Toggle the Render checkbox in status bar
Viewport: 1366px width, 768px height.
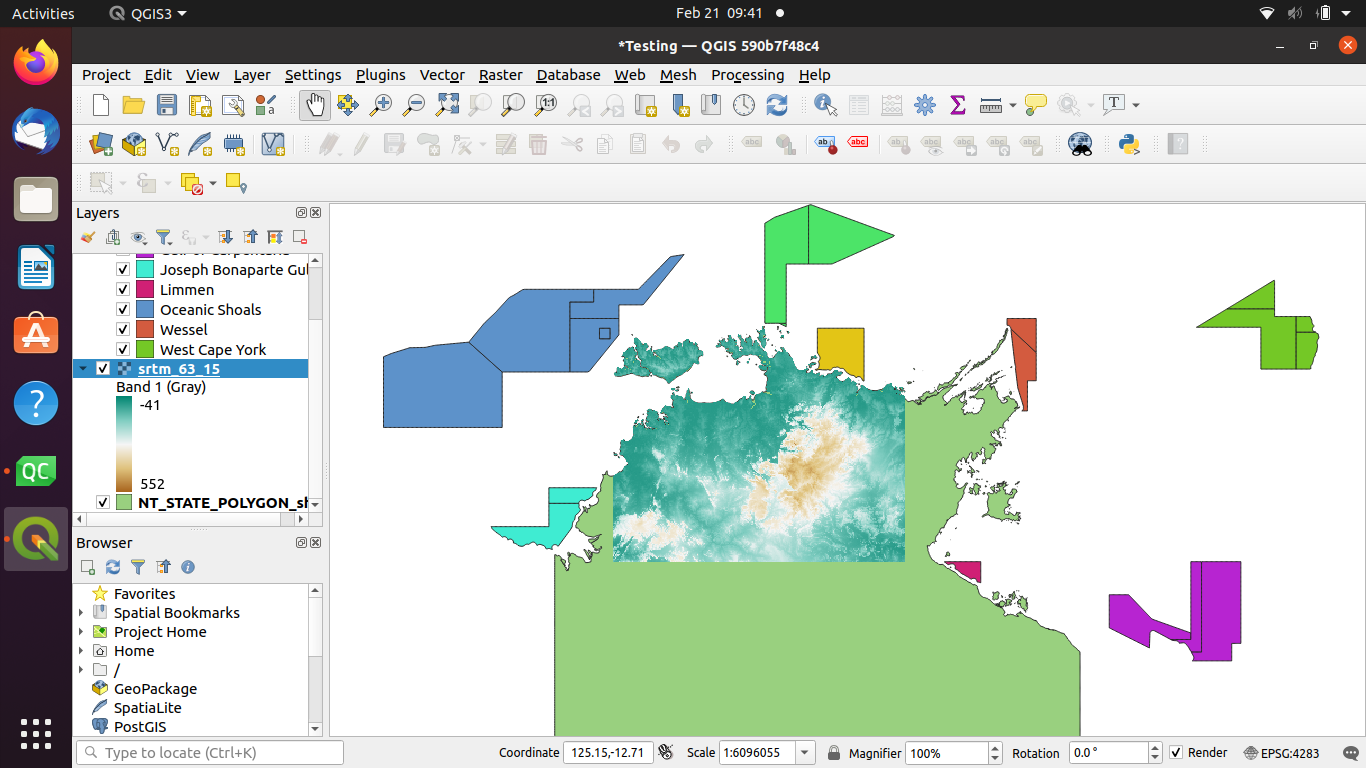point(1176,752)
